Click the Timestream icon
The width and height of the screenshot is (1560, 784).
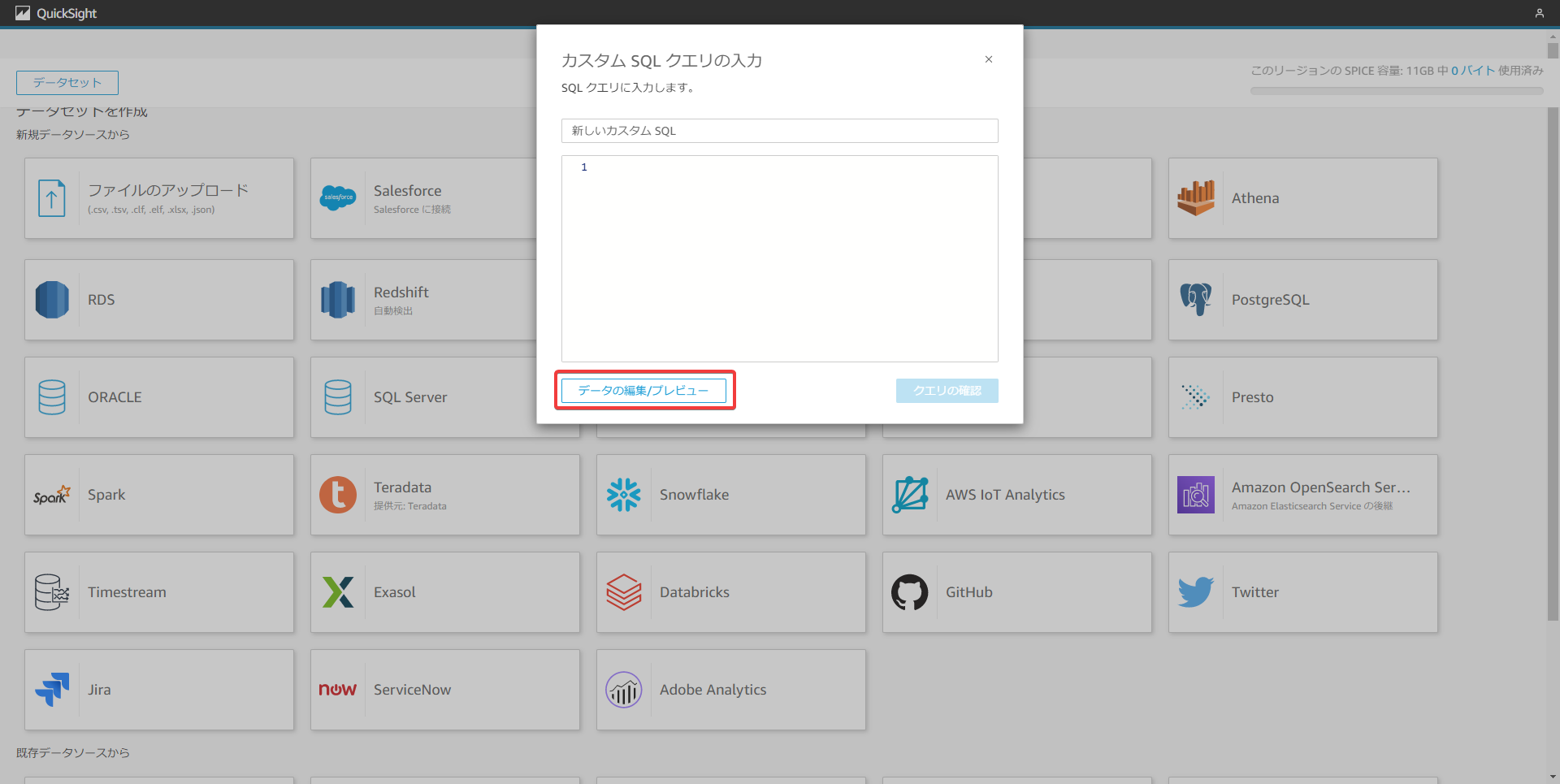52,592
